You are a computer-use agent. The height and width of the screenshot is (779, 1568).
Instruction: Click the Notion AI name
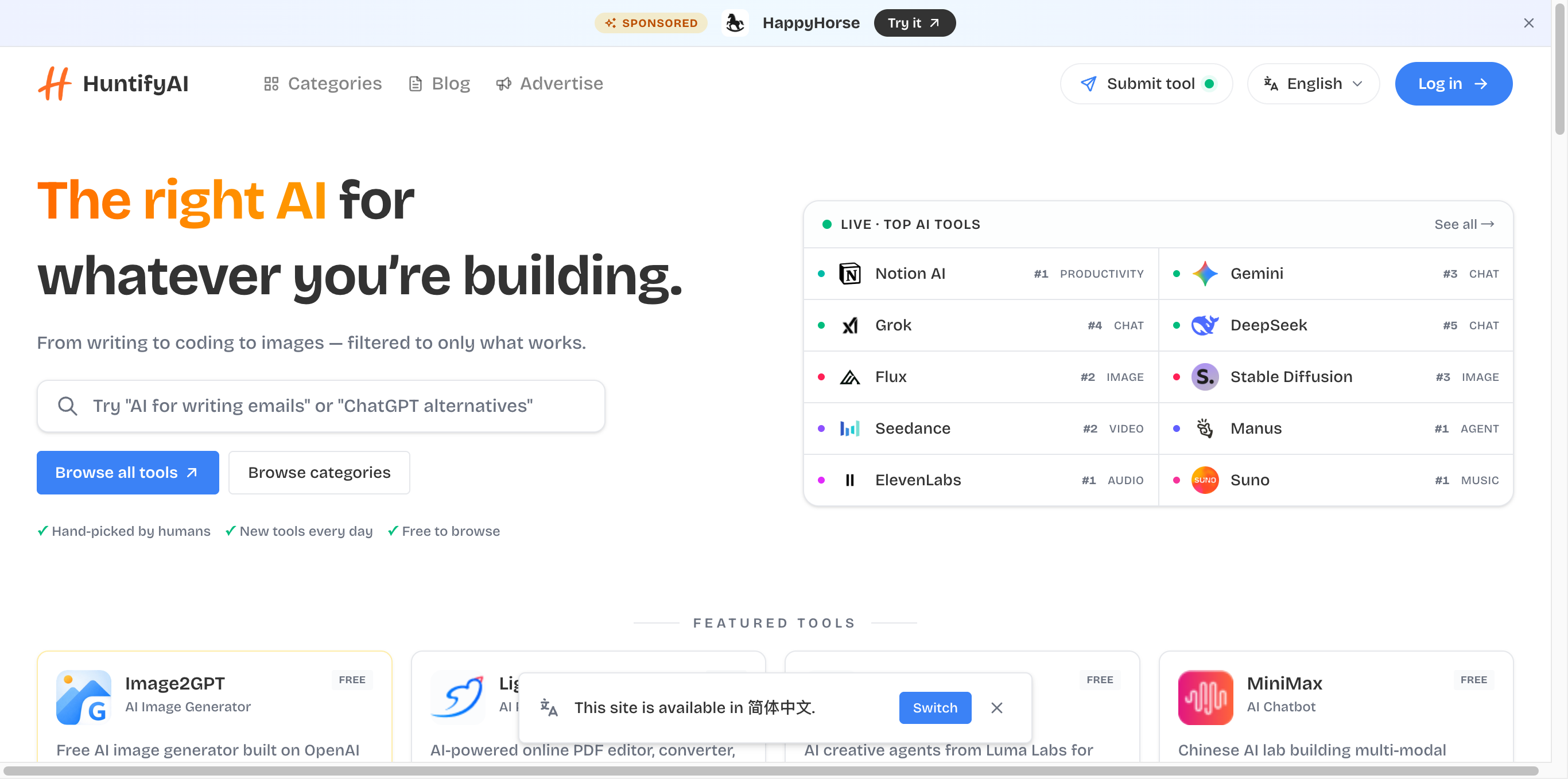pyautogui.click(x=910, y=274)
